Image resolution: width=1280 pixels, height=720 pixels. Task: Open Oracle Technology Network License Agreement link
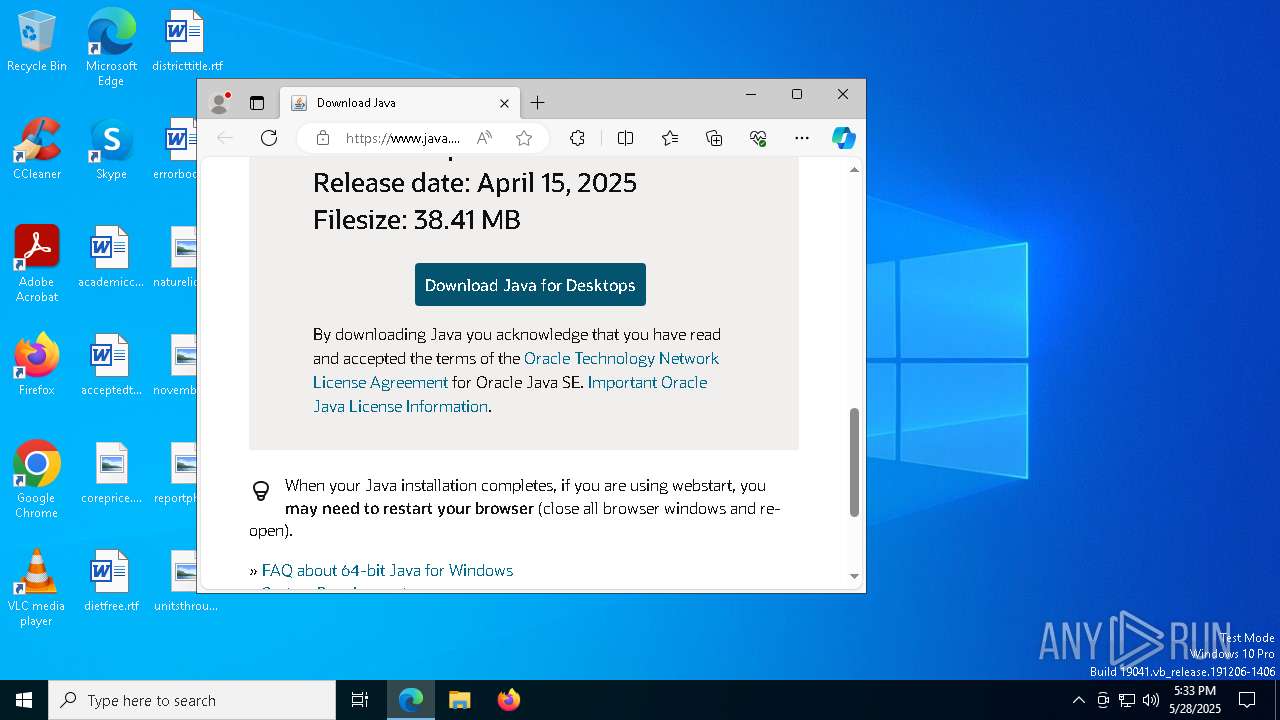pyautogui.click(x=516, y=370)
